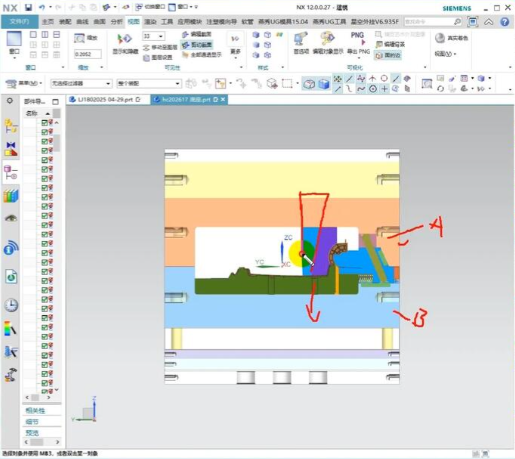Click the 编辑截面 edit section command
This screenshot has height=459, width=515.
(x=197, y=34)
